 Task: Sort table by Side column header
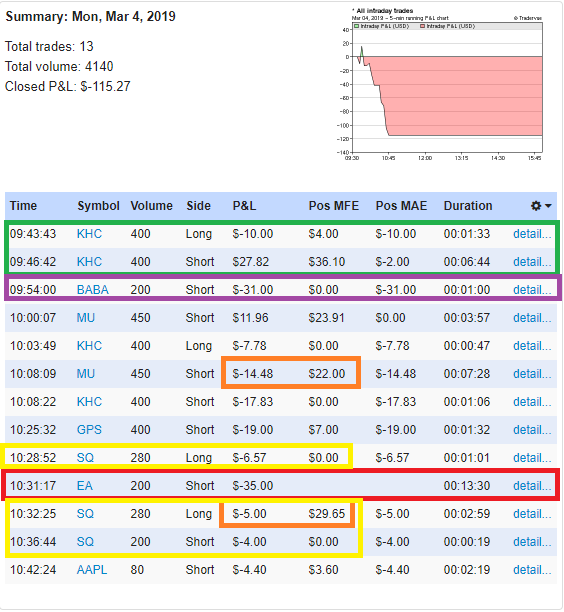coord(198,206)
